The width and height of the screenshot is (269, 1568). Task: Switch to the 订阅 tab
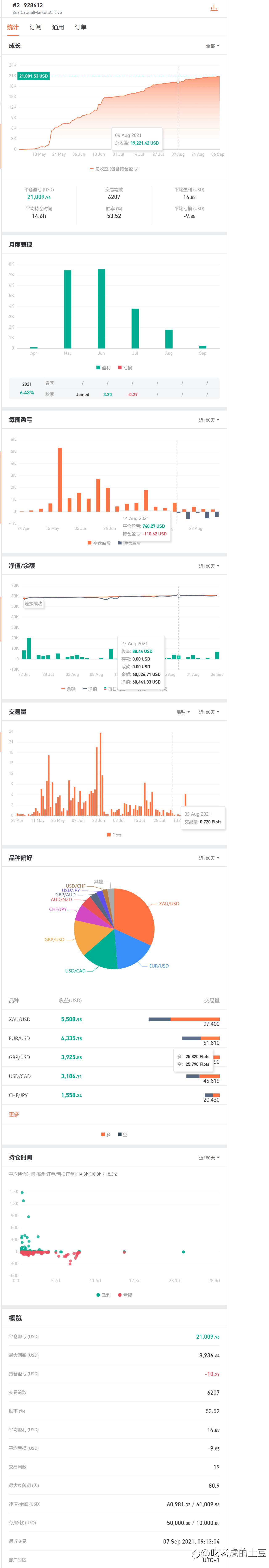[36, 27]
